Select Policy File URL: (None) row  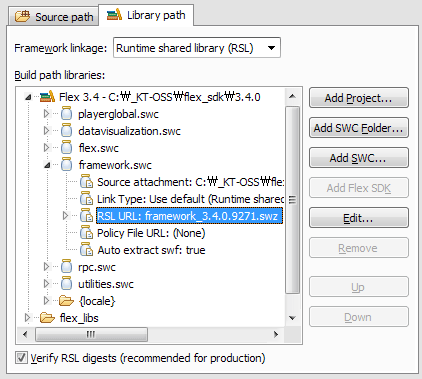tap(151, 233)
